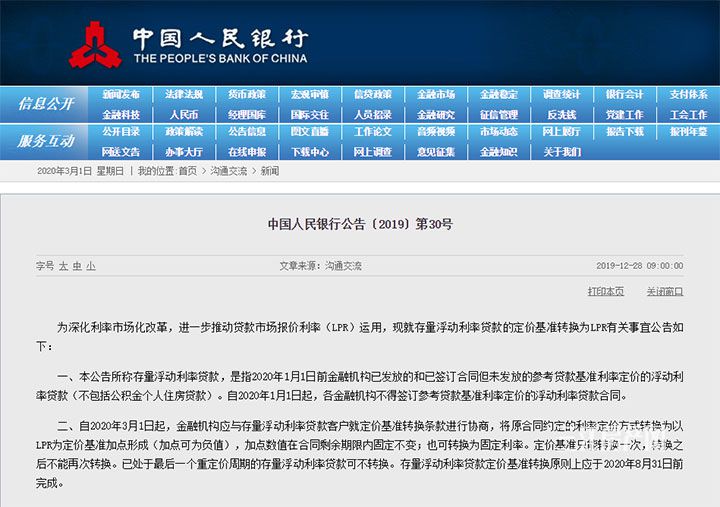Open the 党建工作 menu item
The height and width of the screenshot is (507, 720).
(x=624, y=114)
